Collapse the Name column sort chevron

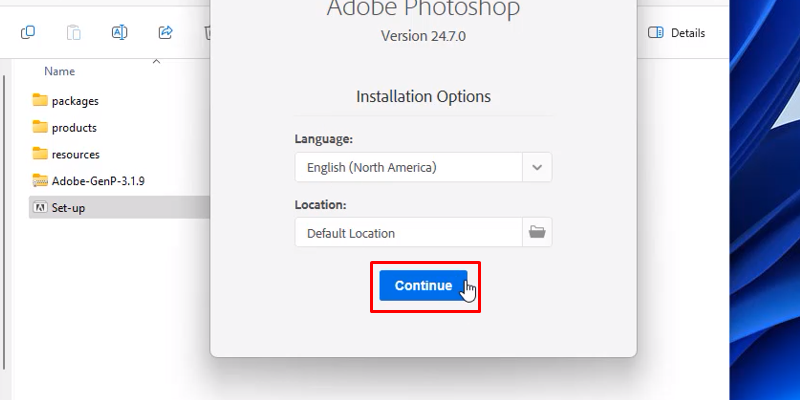(156, 62)
